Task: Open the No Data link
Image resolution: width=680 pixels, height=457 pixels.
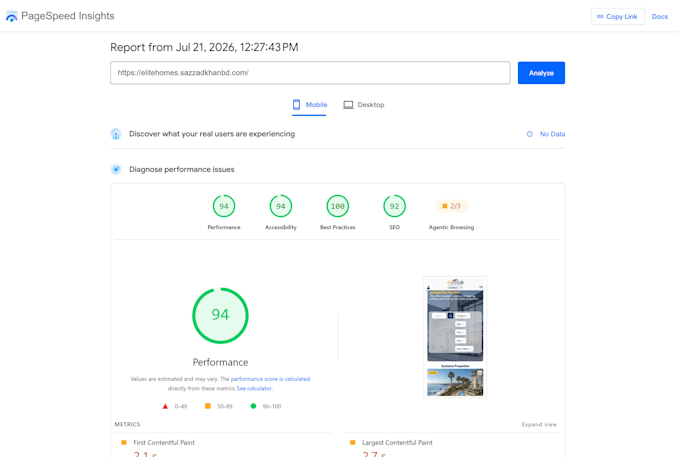Action: [552, 134]
